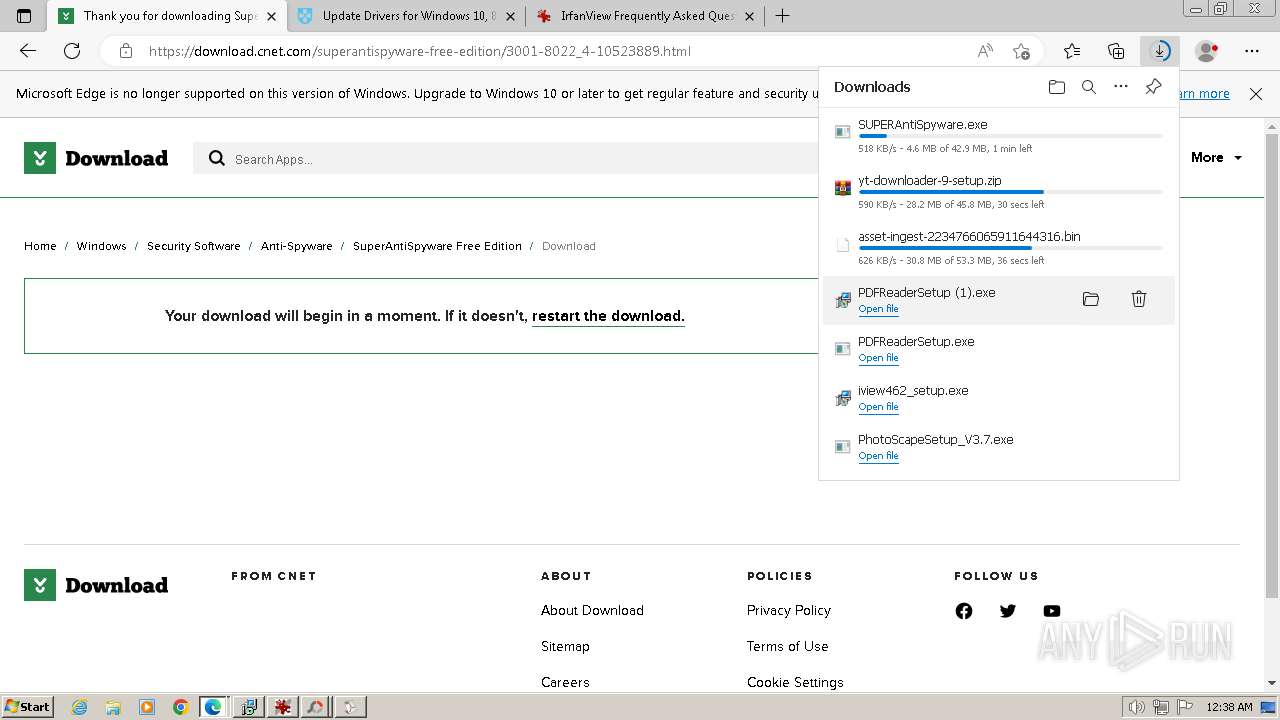
Task: Click the Download site logo in header
Action: [96, 158]
